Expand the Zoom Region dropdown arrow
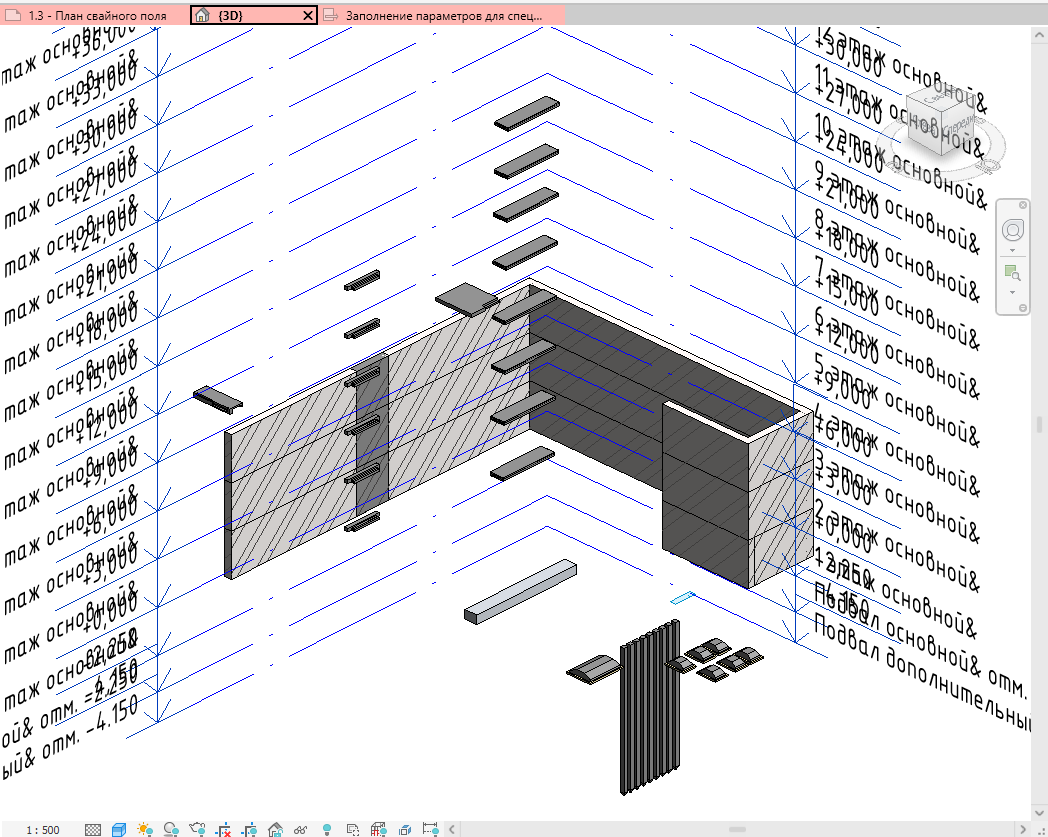This screenshot has height=837, width=1048. [x=1013, y=292]
